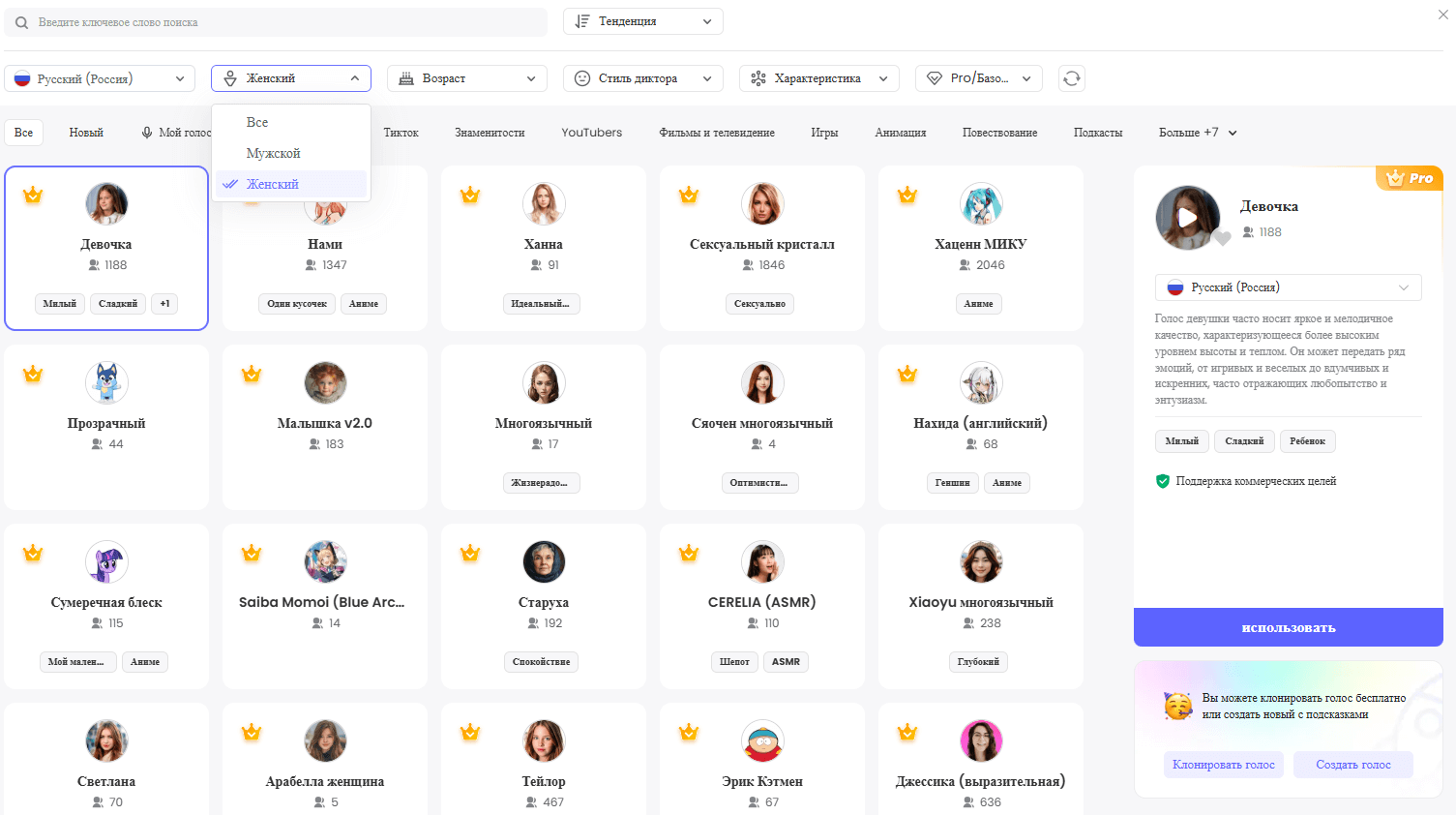Choose the Нахида (английский) avatar
This screenshot has height=815, width=1456.
coord(981,382)
